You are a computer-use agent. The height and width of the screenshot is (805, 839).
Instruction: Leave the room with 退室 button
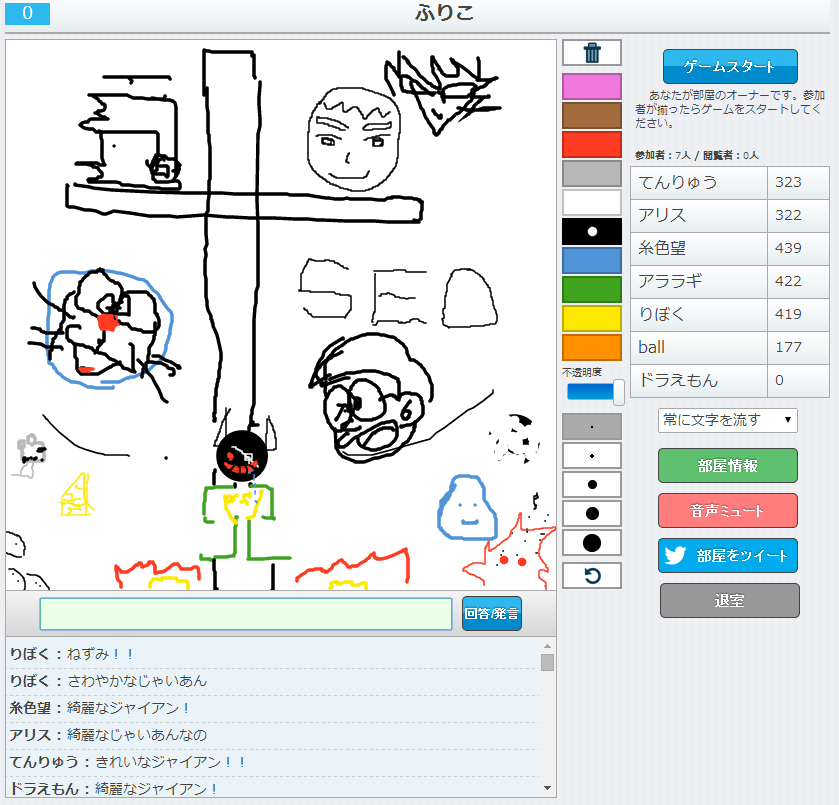point(730,601)
